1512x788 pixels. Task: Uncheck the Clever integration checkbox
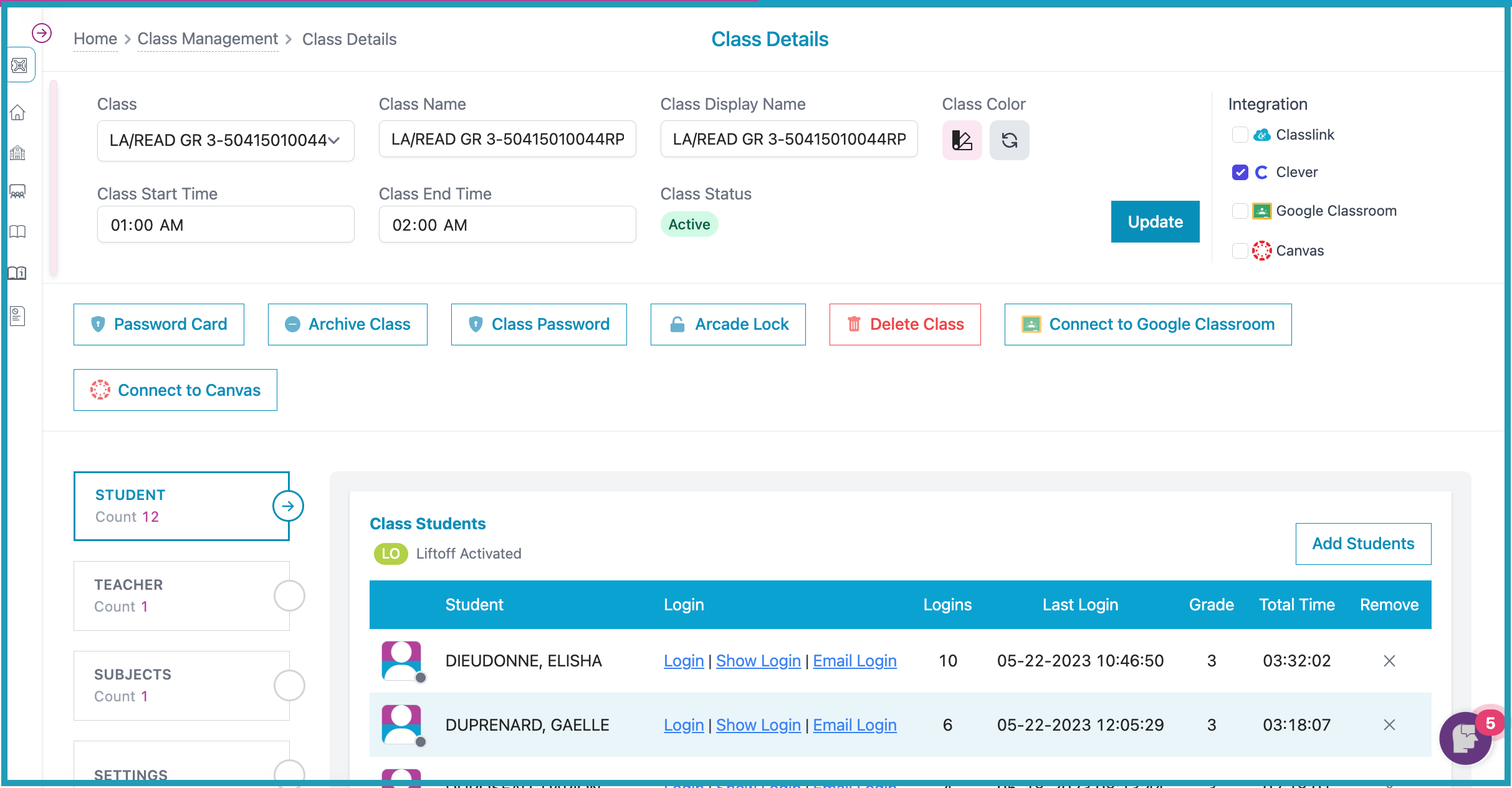(1240, 173)
